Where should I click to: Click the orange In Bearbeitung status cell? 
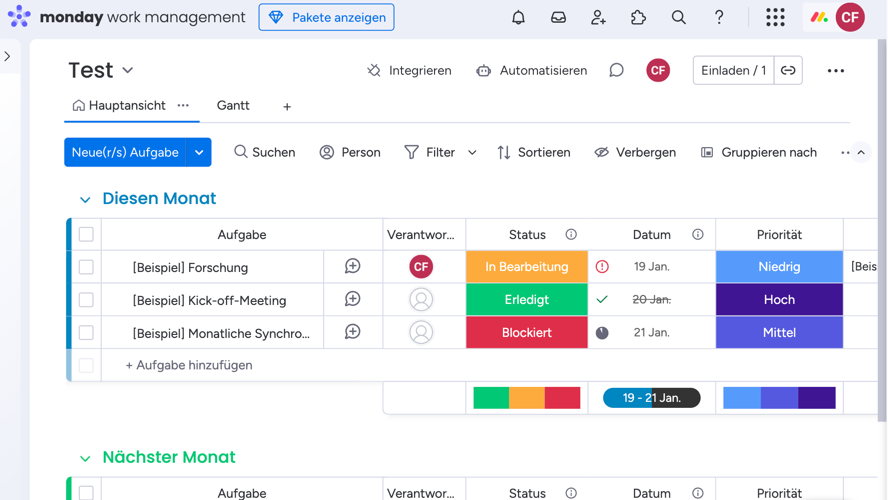[526, 267]
